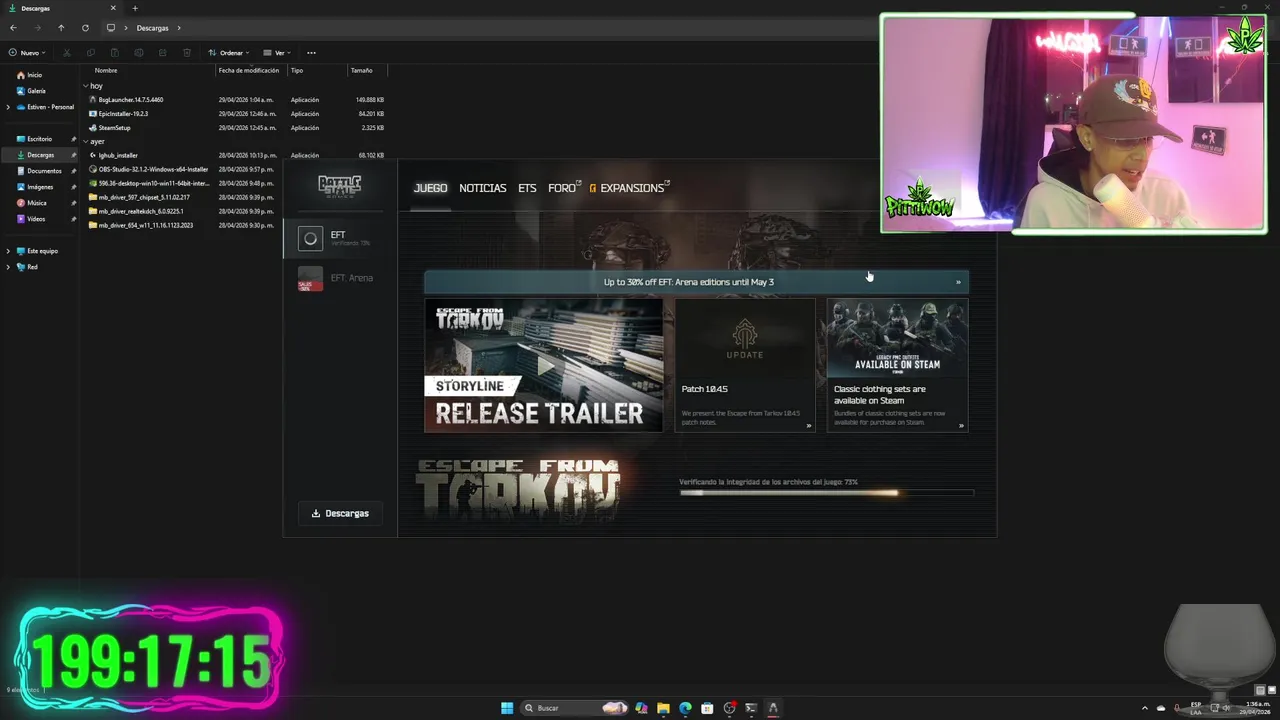Open the Patch 1.0.4.5 news card
The height and width of the screenshot is (720, 1280).
pyautogui.click(x=745, y=365)
